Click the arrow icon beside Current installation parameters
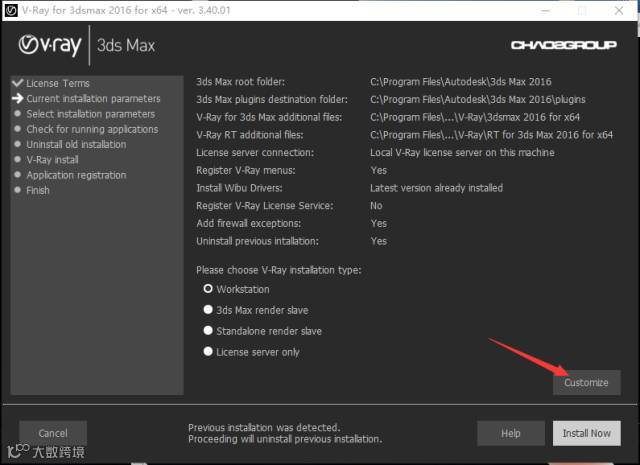 18,98
